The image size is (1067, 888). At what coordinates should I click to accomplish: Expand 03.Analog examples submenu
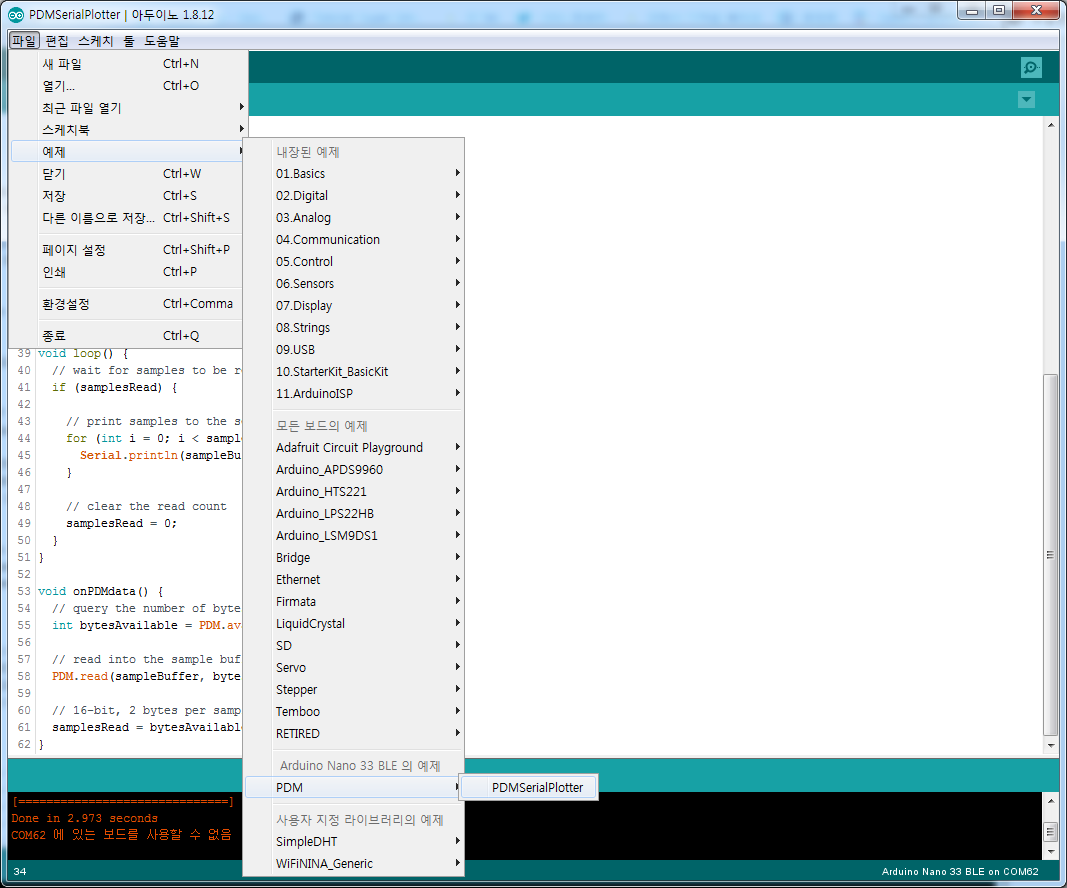(x=354, y=217)
